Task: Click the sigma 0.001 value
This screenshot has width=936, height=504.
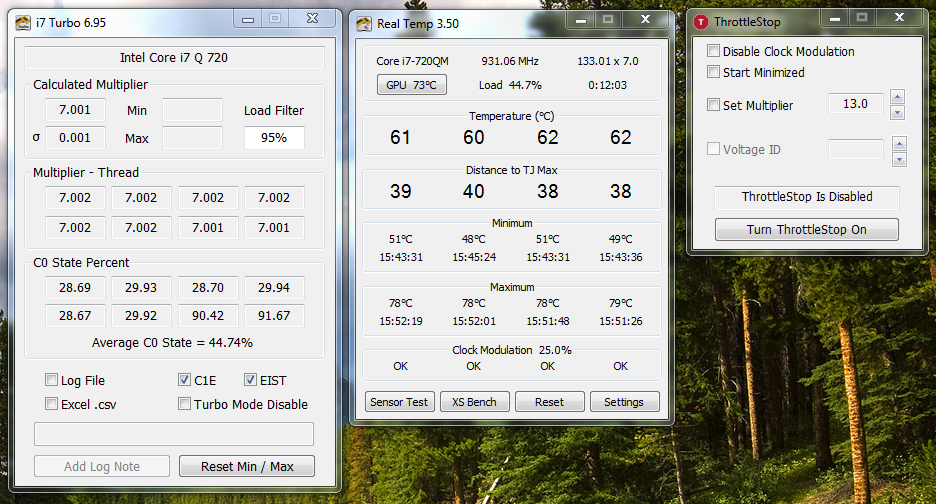Action: 75,138
